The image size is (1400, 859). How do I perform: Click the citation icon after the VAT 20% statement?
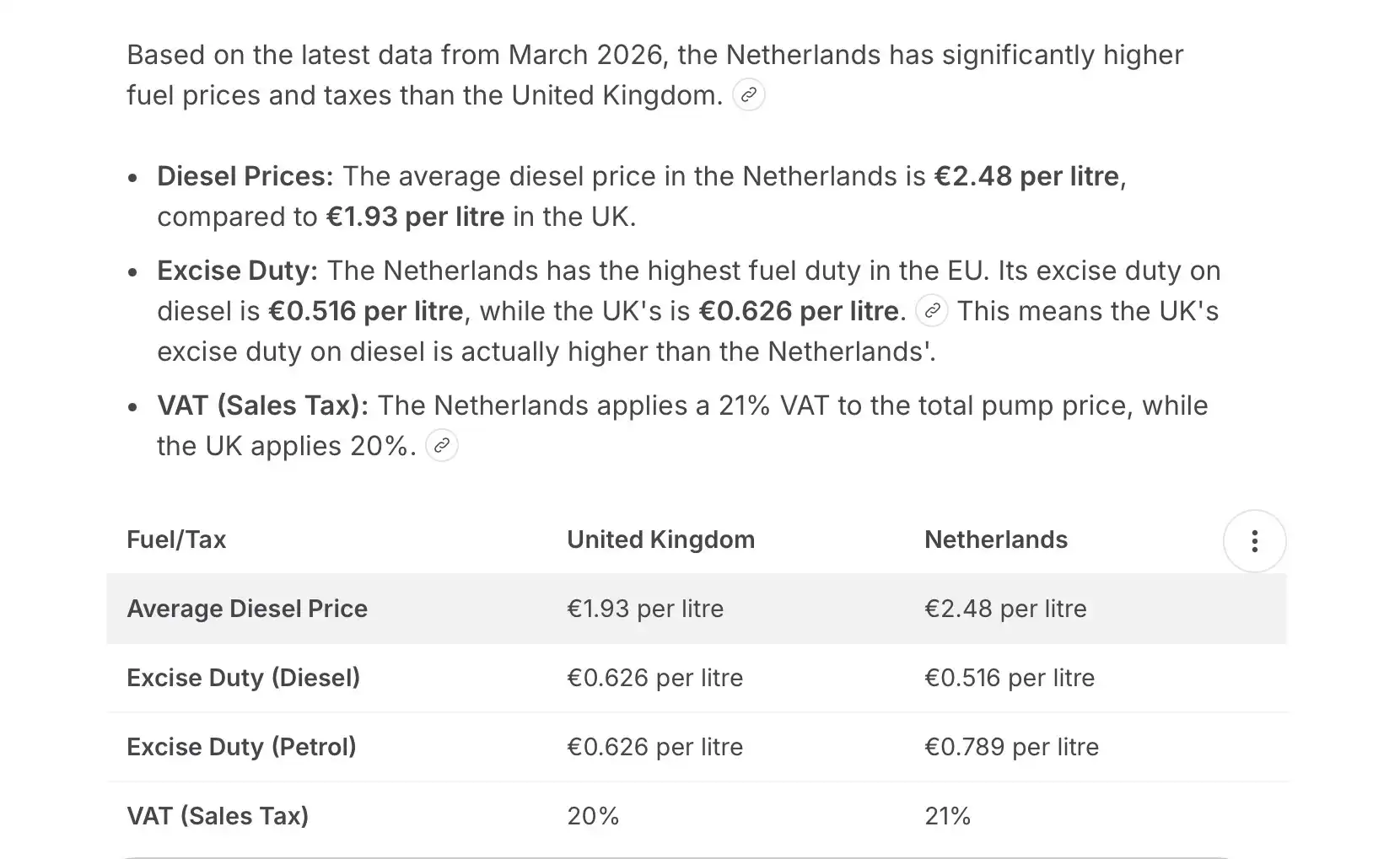click(442, 446)
